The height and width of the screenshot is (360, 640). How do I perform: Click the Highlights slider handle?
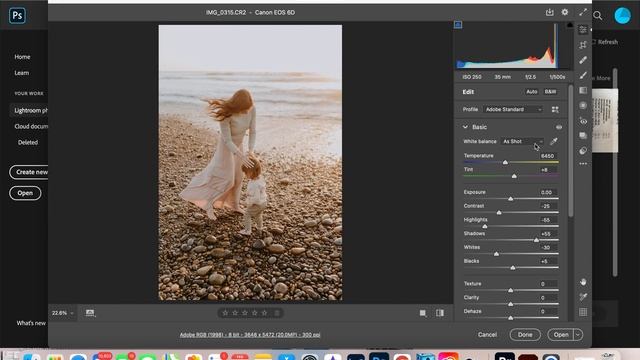pos(485,227)
